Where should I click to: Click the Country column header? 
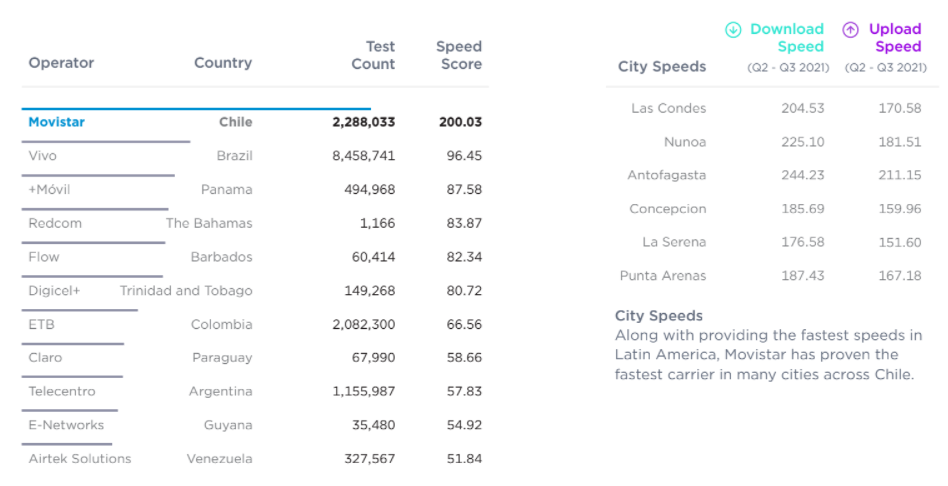pyautogui.click(x=223, y=63)
